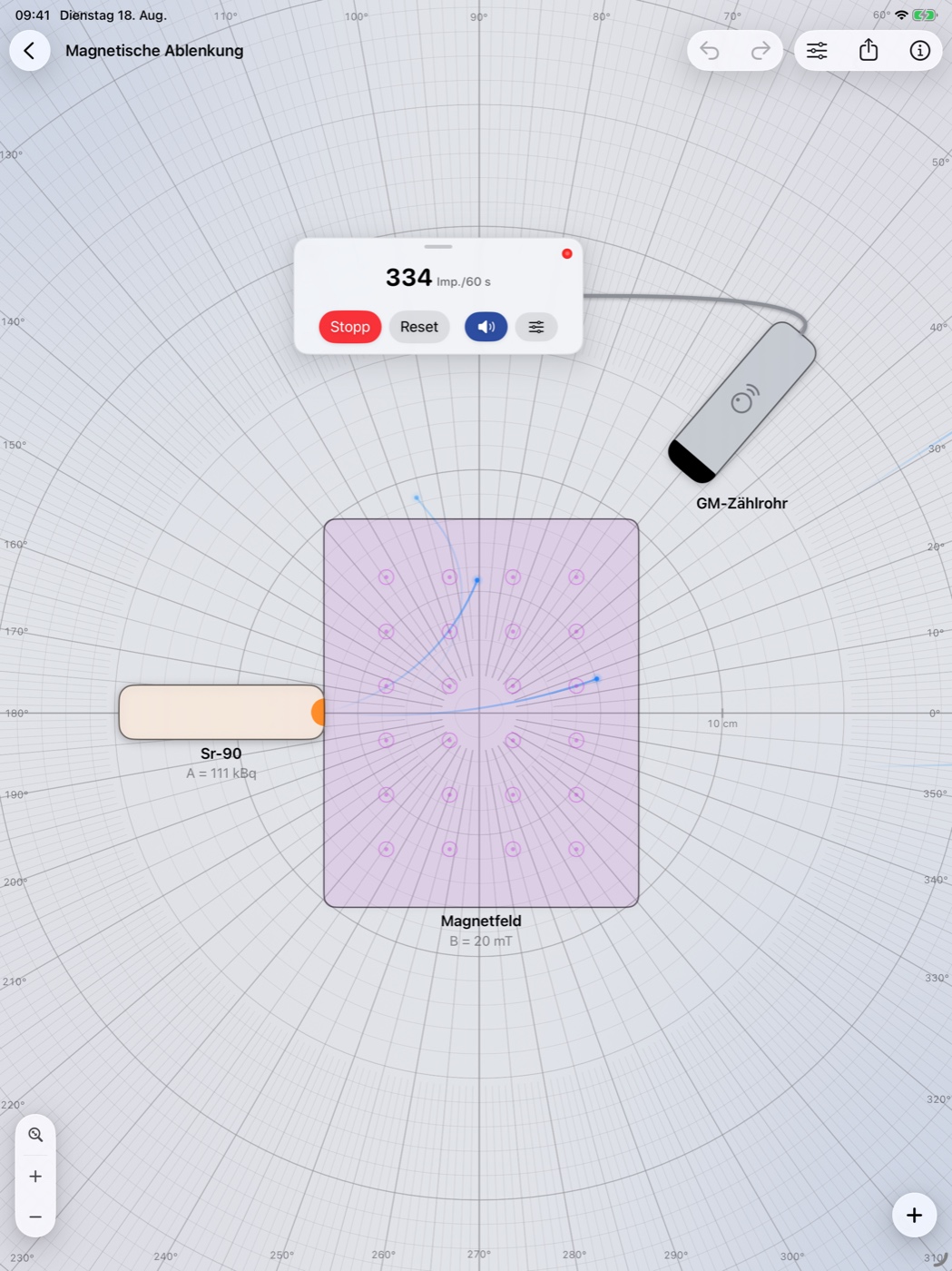This screenshot has width=952, height=1271.
Task: Click the Magnetische Ablenkung title
Action: (x=154, y=51)
